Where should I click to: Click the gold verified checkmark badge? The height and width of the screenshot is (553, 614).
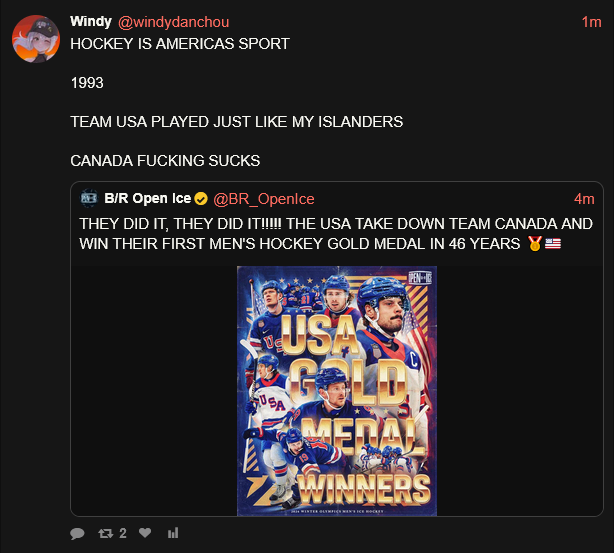pyautogui.click(x=201, y=199)
